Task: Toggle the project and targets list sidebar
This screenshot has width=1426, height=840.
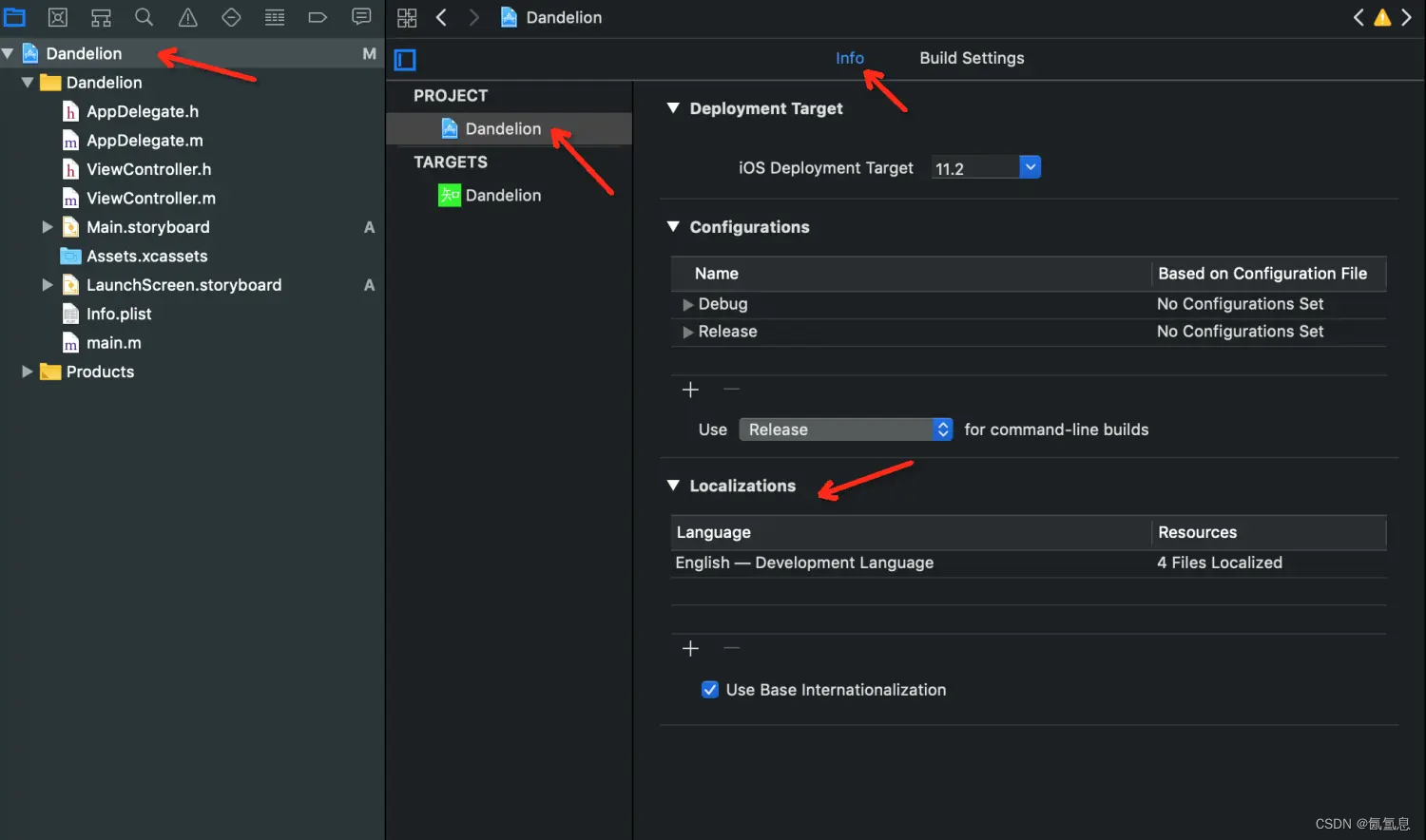Action: point(405,60)
